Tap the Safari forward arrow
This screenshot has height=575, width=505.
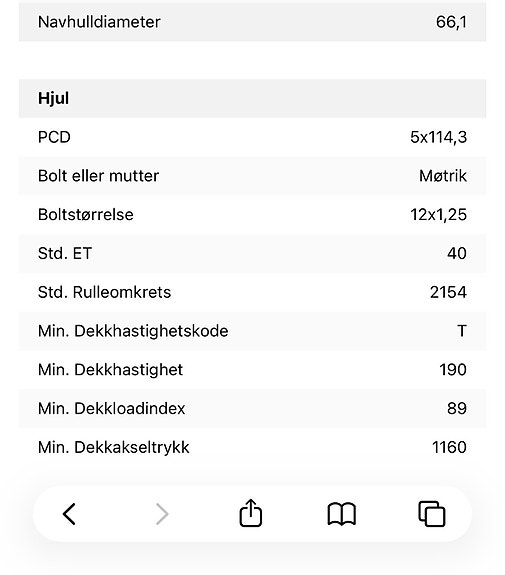click(x=162, y=514)
